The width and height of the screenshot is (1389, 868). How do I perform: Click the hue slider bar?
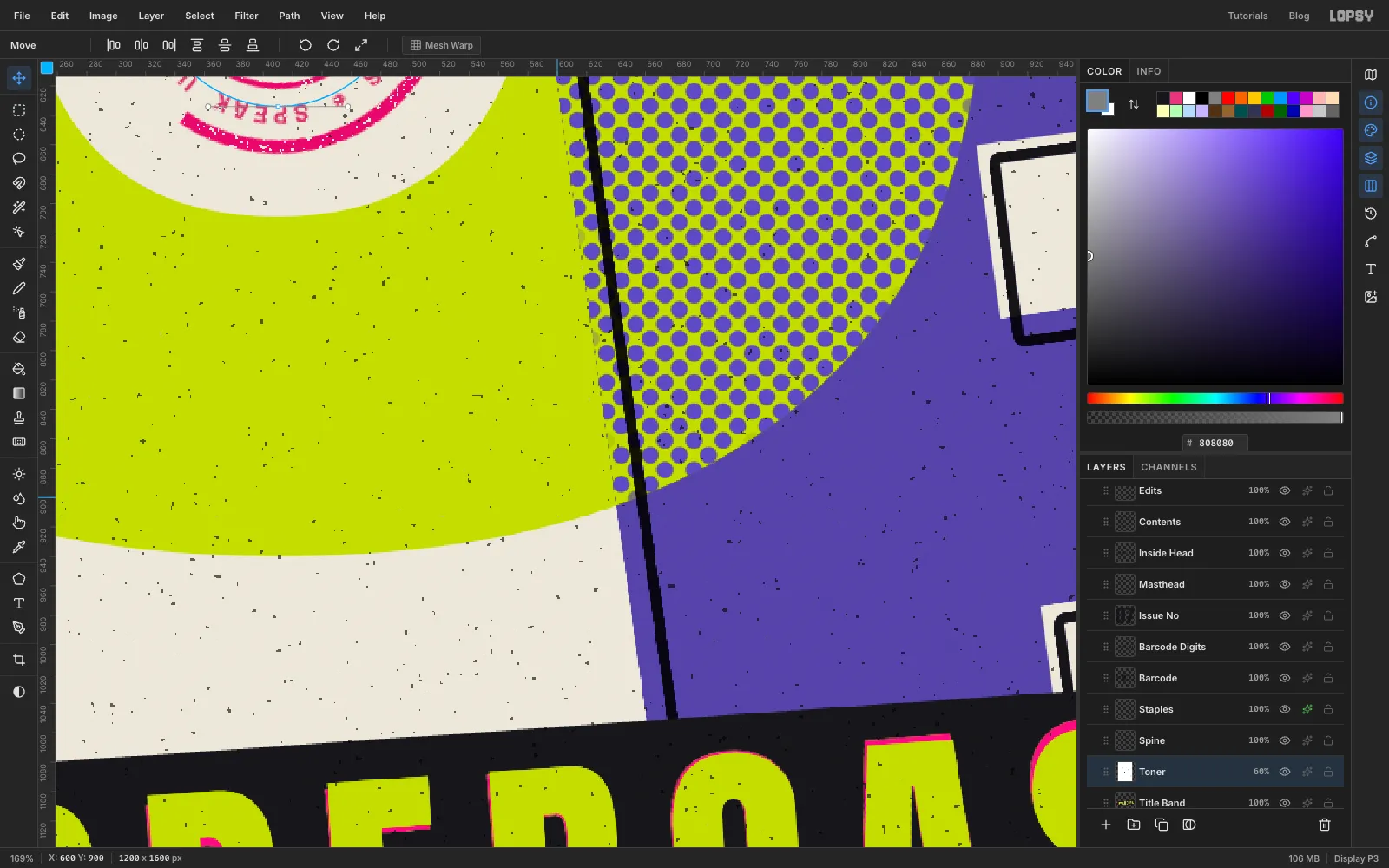pyautogui.click(x=1215, y=398)
